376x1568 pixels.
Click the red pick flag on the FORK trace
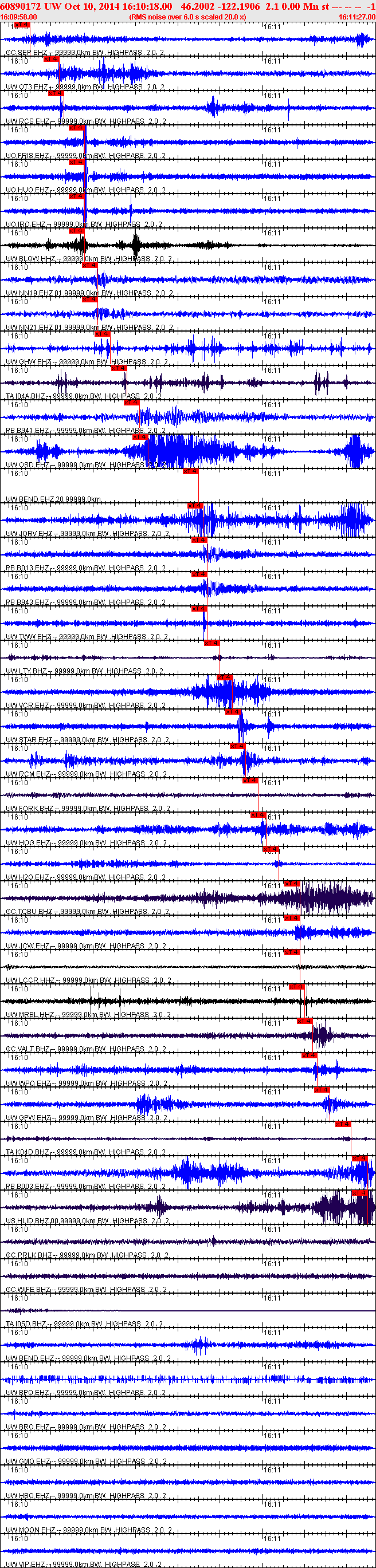[250, 781]
